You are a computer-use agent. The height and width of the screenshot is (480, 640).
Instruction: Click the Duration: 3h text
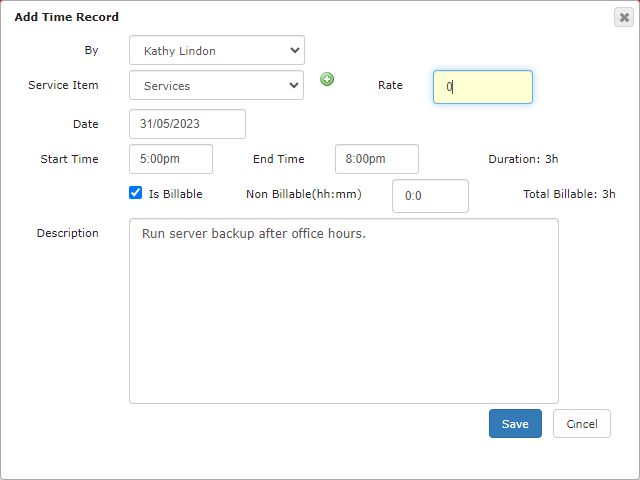[x=523, y=159]
